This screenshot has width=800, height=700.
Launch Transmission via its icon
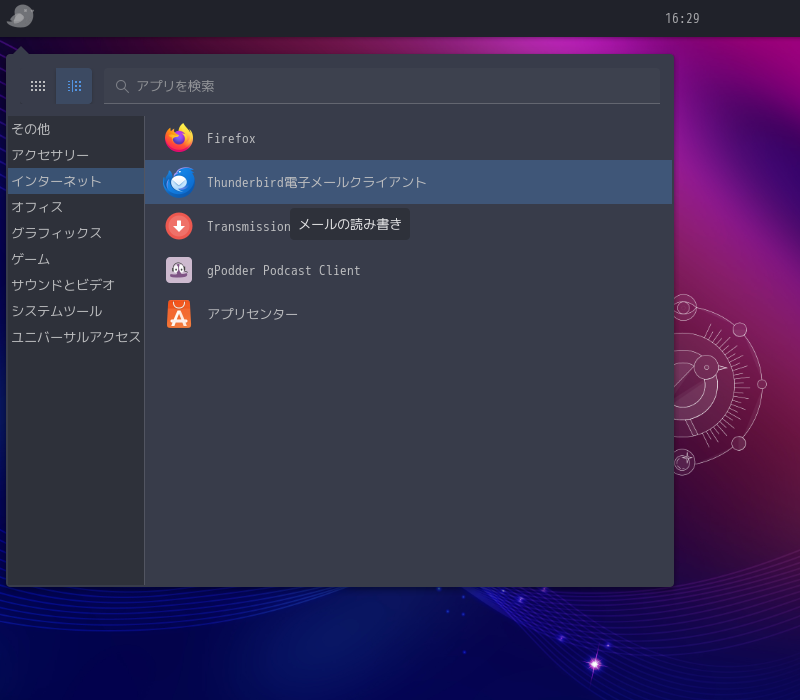[x=179, y=226]
